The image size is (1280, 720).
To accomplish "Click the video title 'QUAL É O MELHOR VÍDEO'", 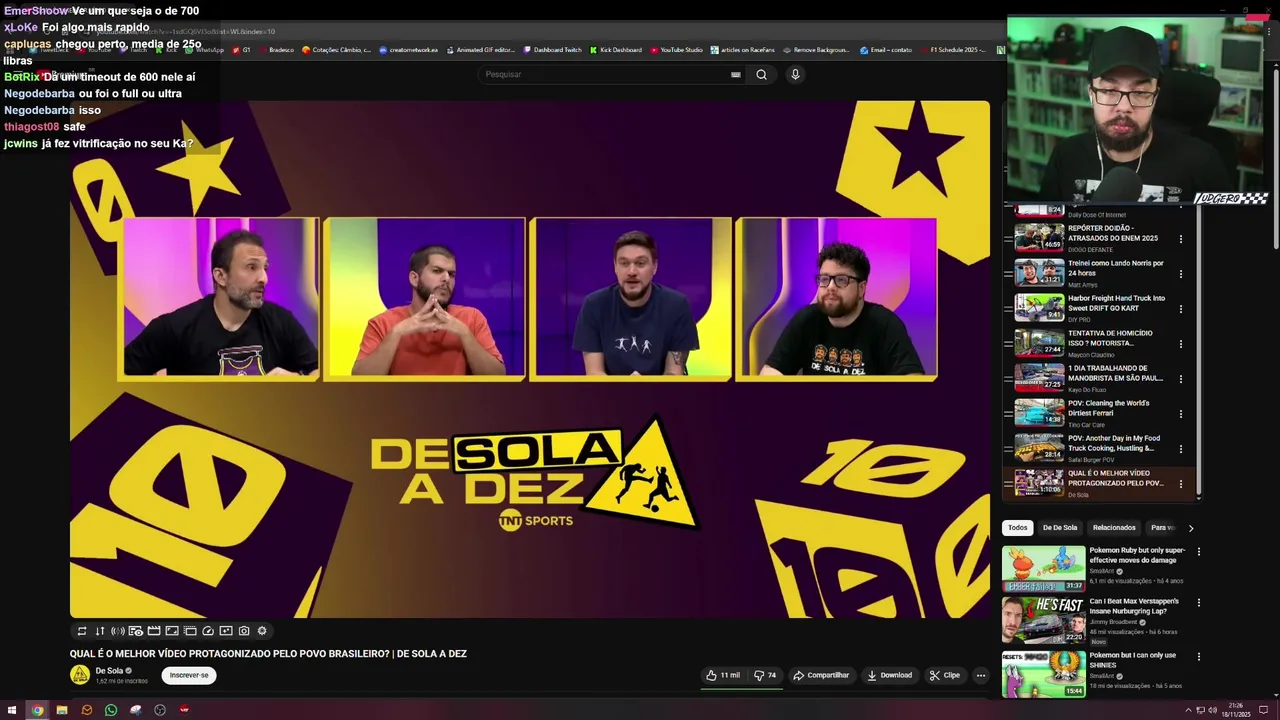I will click(x=268, y=654).
